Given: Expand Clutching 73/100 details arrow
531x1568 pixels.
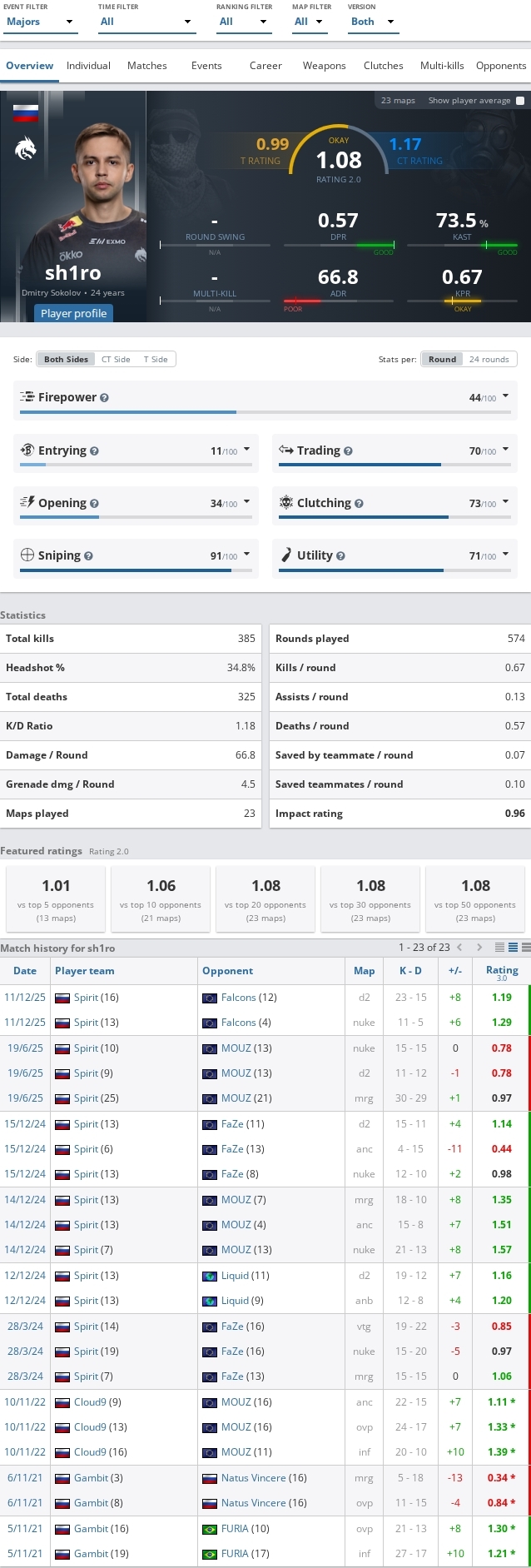Looking at the screenshot, I should pyautogui.click(x=505, y=503).
